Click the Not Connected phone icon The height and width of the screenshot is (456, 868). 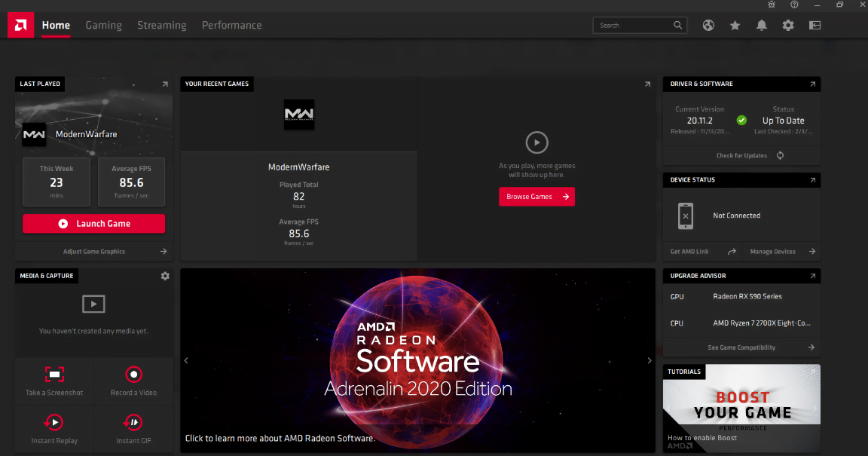685,216
